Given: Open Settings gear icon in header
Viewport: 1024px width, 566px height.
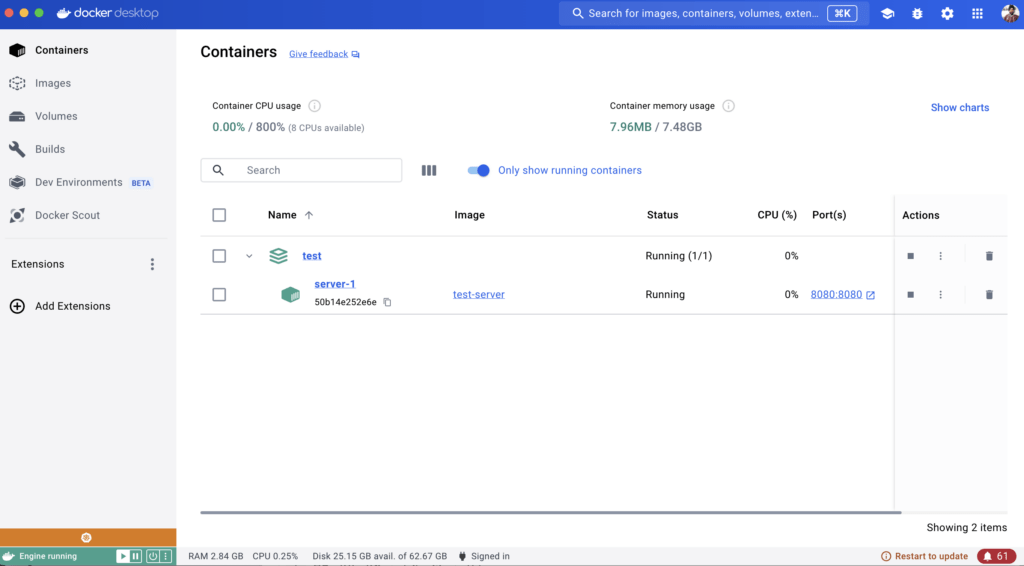Looking at the screenshot, I should [x=947, y=14].
